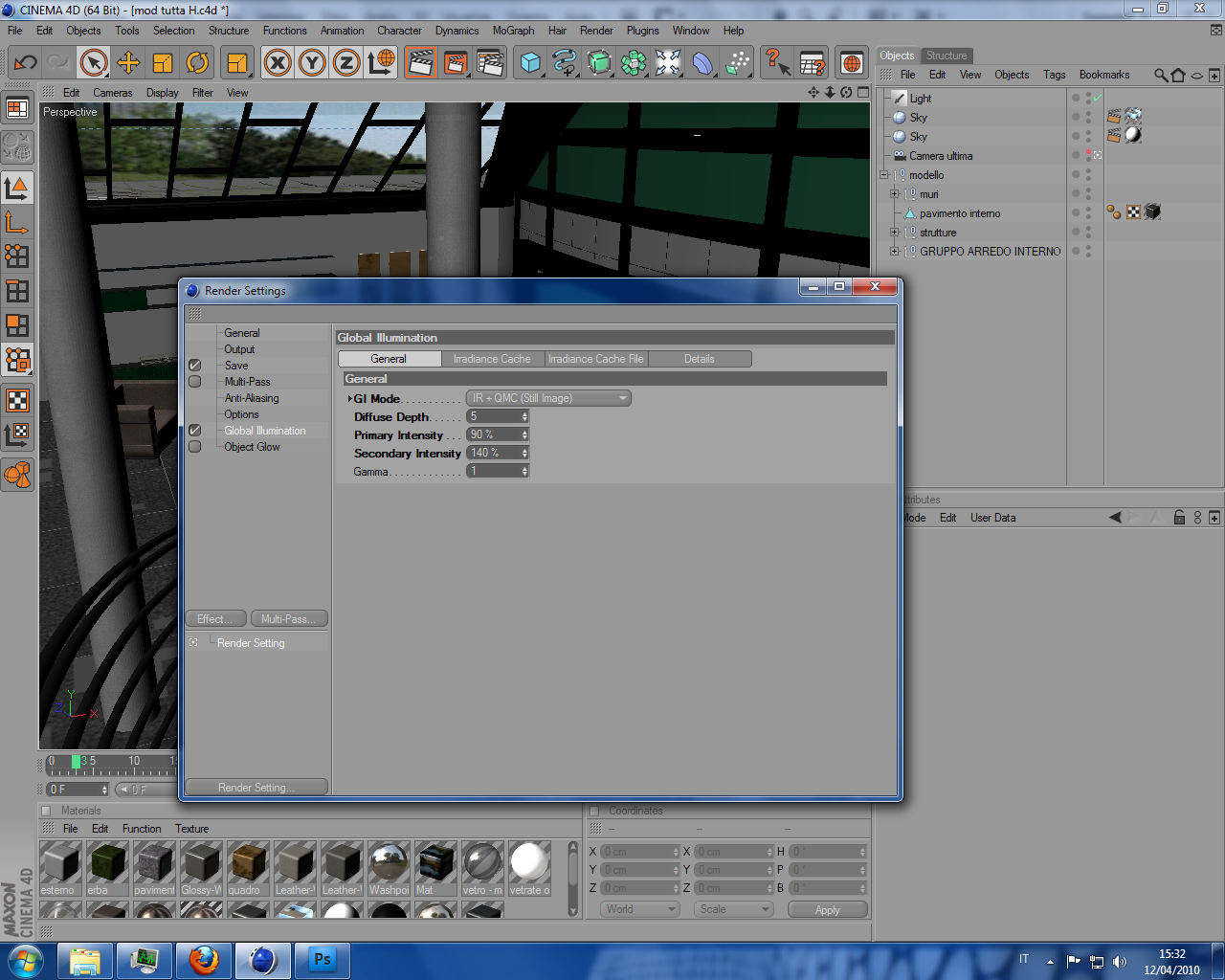Viewport: 1225px width, 980px height.
Task: Click the Scale tool icon
Action: (163, 63)
